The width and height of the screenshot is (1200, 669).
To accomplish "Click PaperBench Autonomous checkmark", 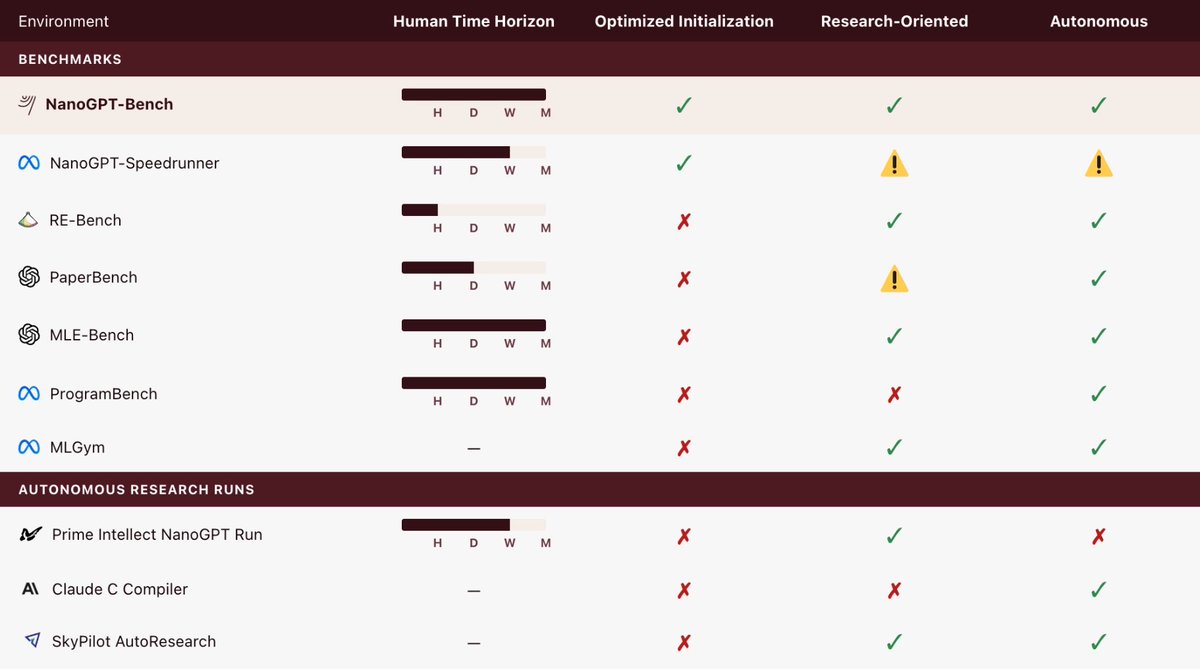I will pyautogui.click(x=1098, y=277).
